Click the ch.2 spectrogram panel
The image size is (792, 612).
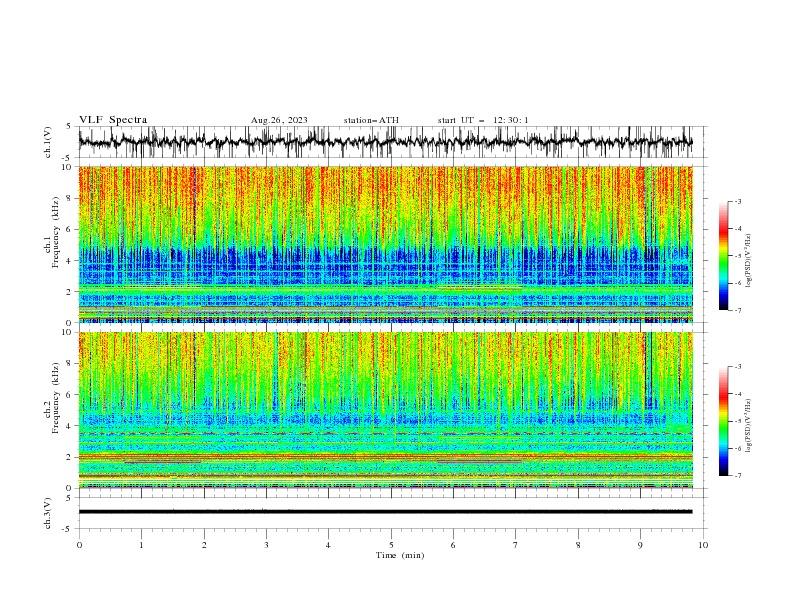385,410
